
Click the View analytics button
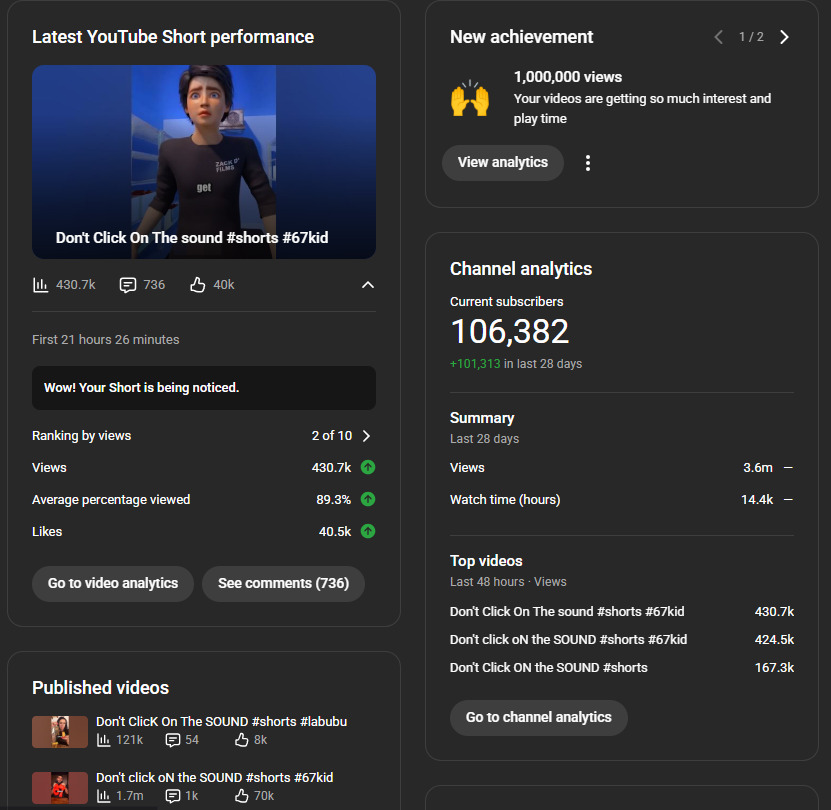(x=503, y=163)
